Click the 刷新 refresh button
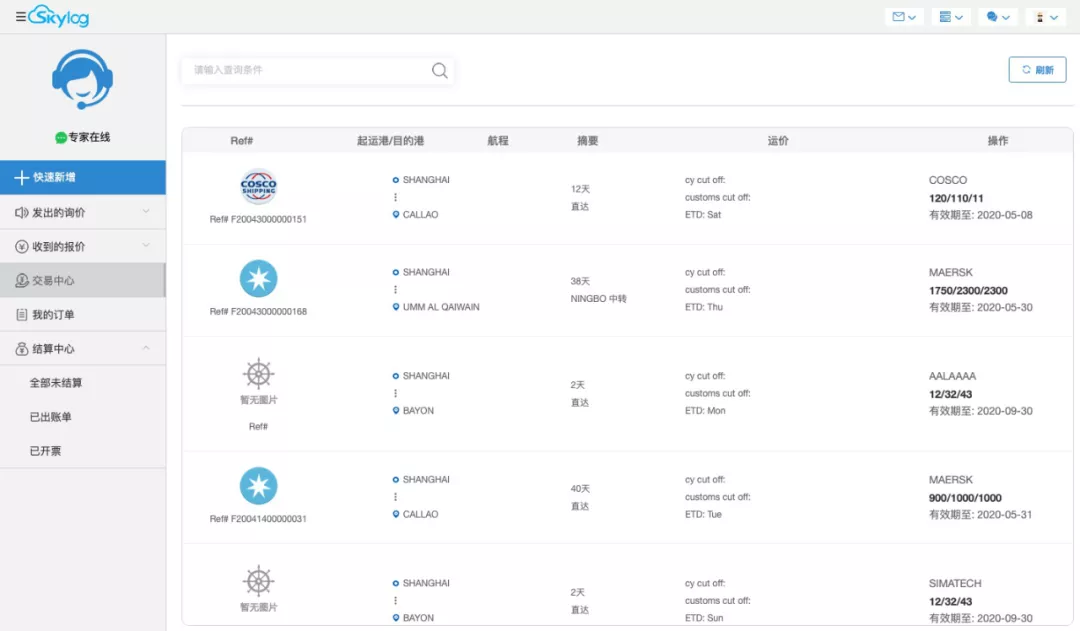The width and height of the screenshot is (1080, 631). (x=1037, y=70)
